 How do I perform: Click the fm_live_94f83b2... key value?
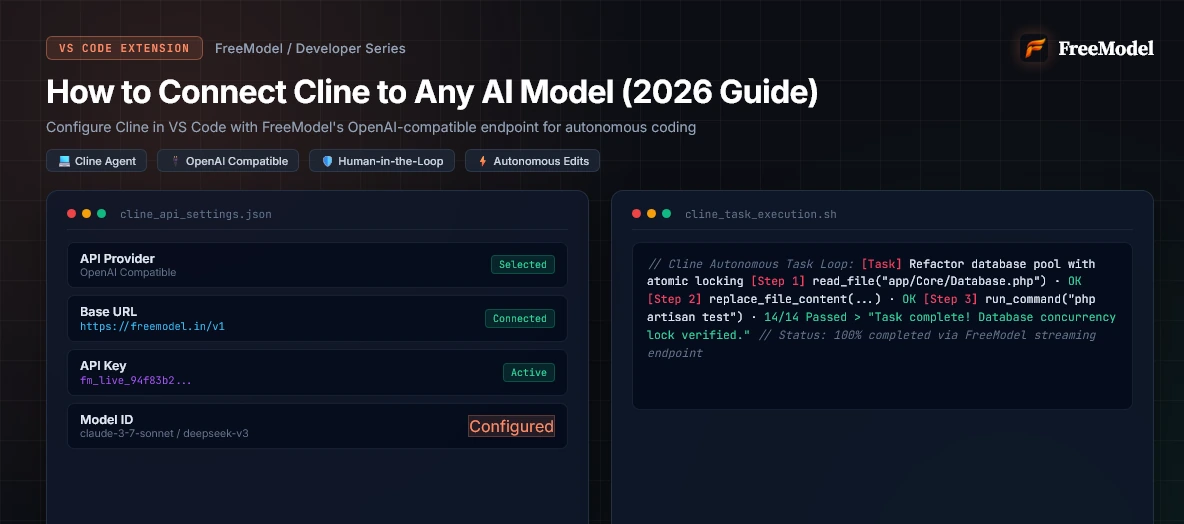(136, 381)
